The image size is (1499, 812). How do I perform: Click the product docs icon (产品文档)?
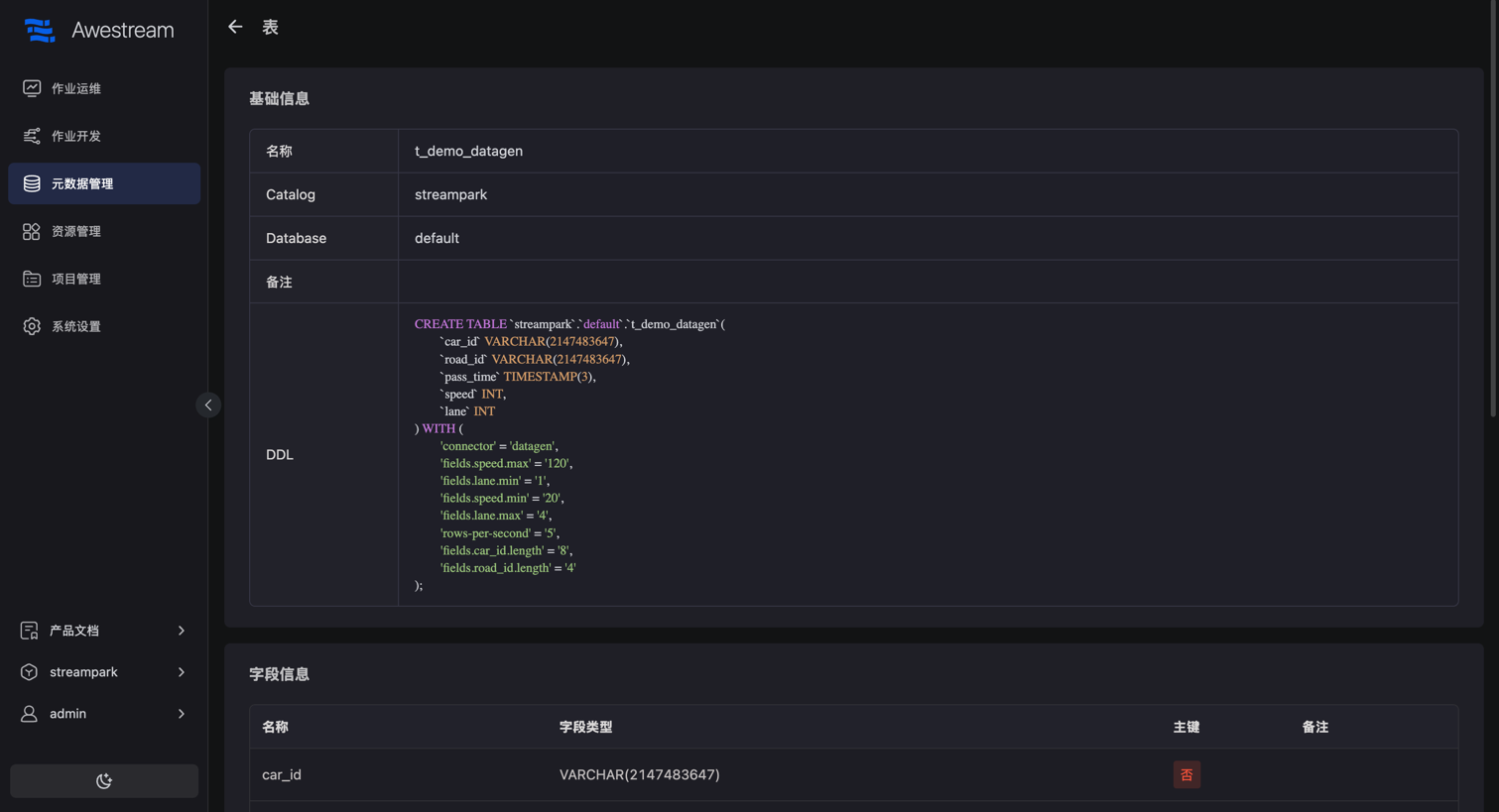29,631
